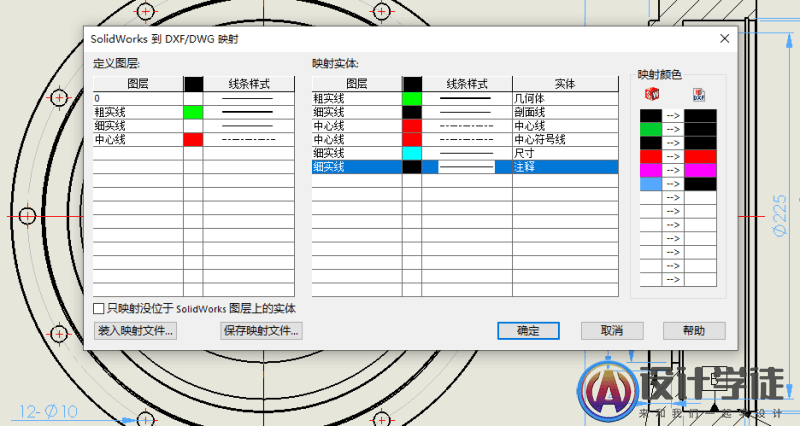This screenshot has height=426, width=800.
Task: Click the line style of layer 0 in 定义图层
Action: (248, 98)
